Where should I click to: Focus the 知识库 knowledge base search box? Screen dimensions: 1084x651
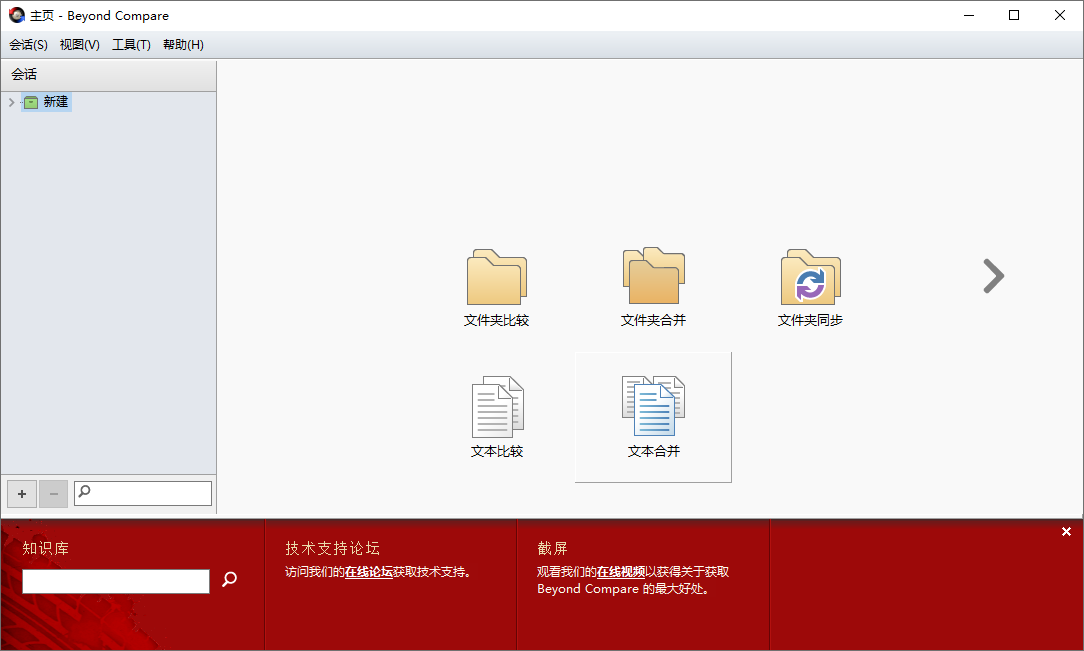(116, 581)
